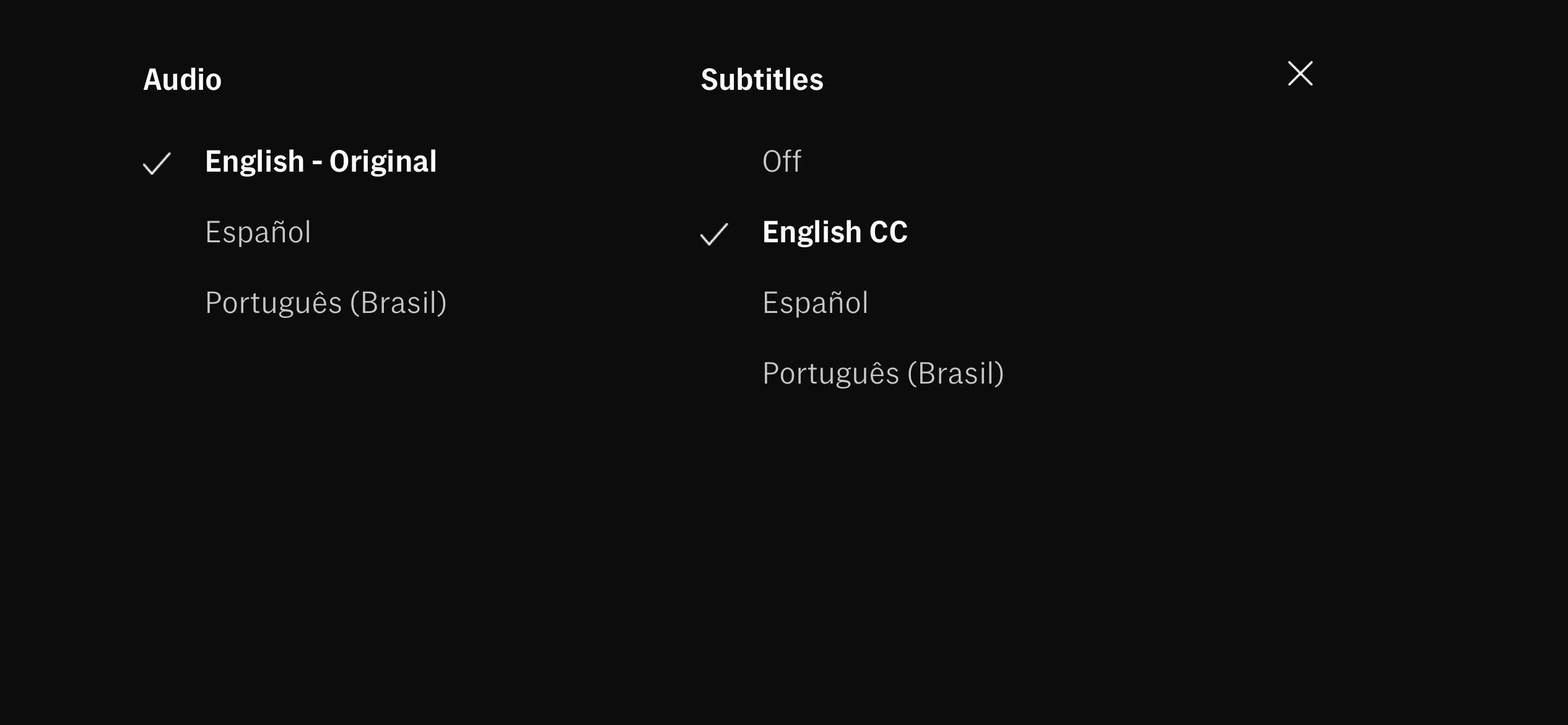Viewport: 1568px width, 725px height.
Task: Click Português (Brasil) in the Subtitles column
Action: pyautogui.click(x=884, y=374)
